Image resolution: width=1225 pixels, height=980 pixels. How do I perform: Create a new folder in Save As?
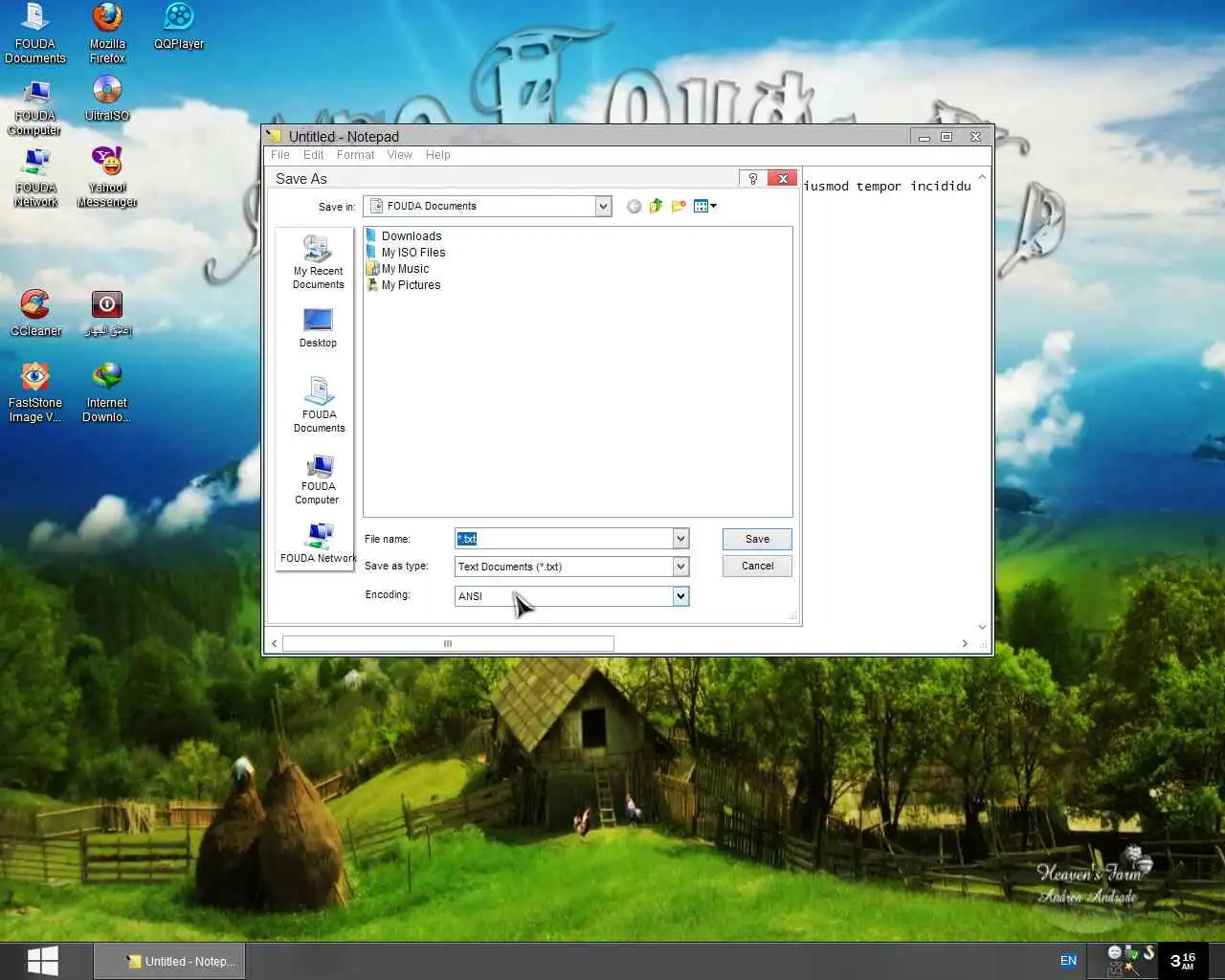click(679, 206)
